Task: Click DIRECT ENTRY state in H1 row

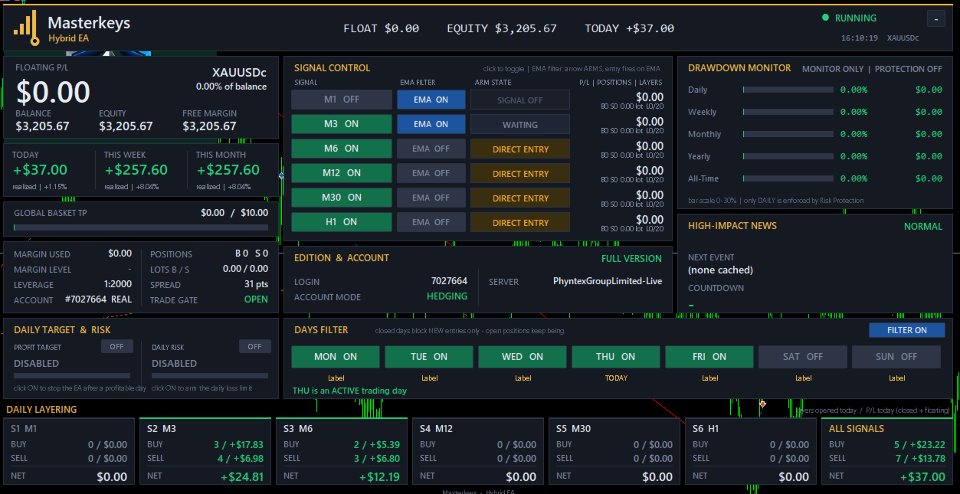Action: [x=520, y=222]
